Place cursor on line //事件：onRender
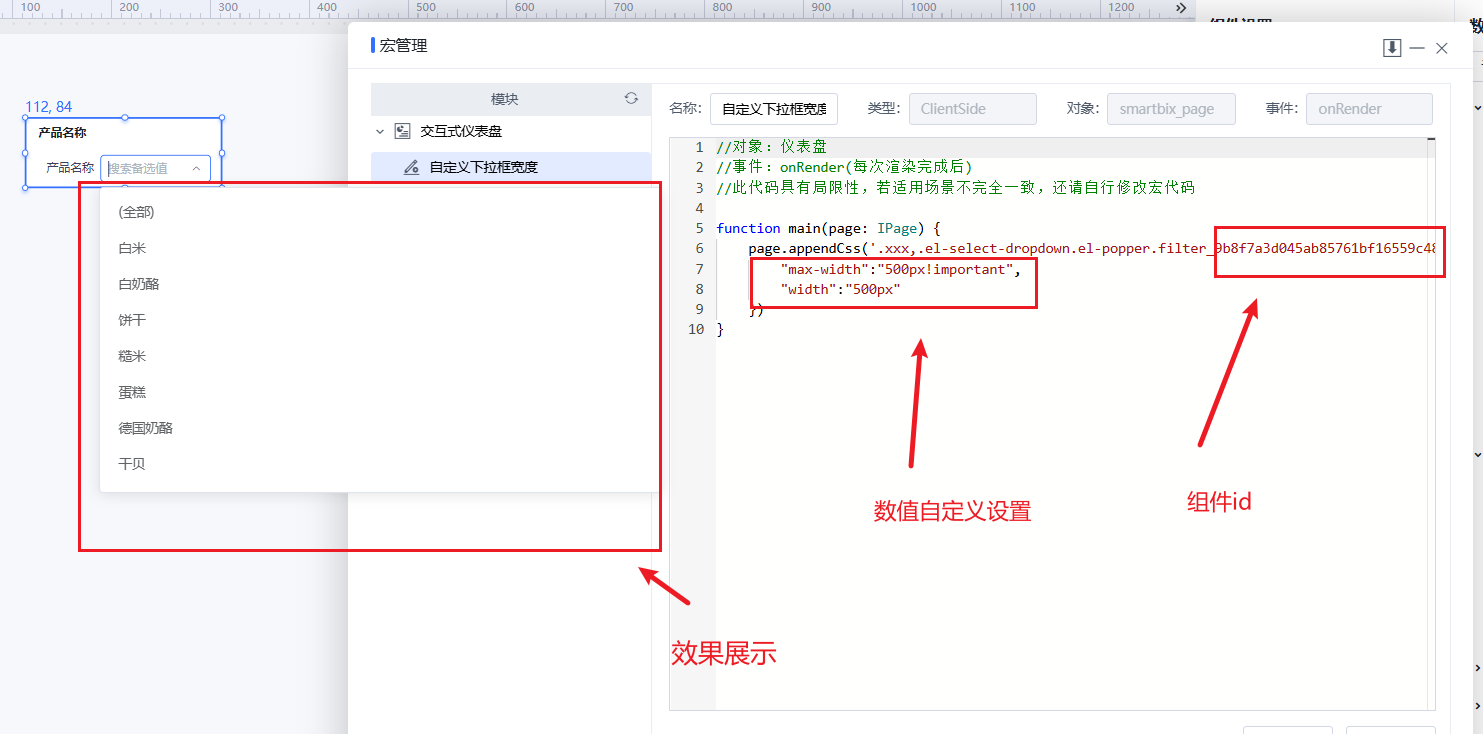This screenshot has height=734, width=1483. click(844, 167)
